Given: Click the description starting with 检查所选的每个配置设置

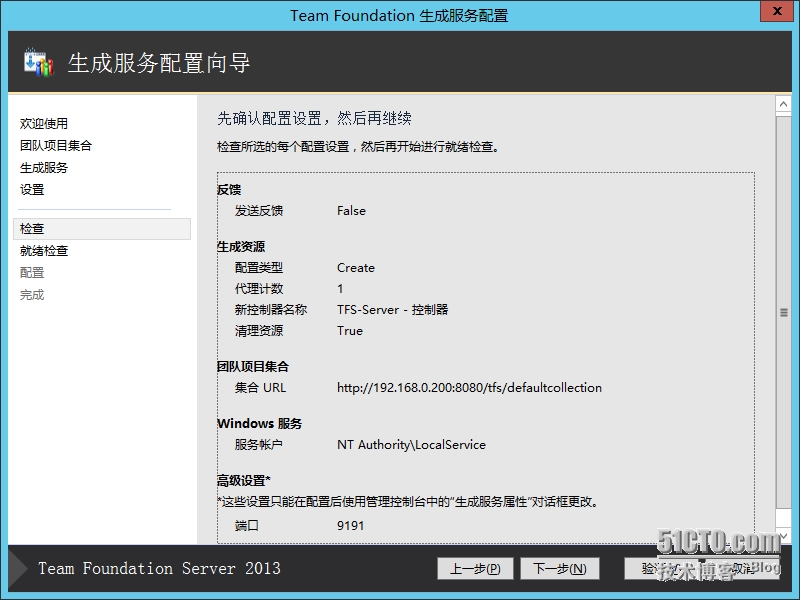Looking at the screenshot, I should click(358, 147).
